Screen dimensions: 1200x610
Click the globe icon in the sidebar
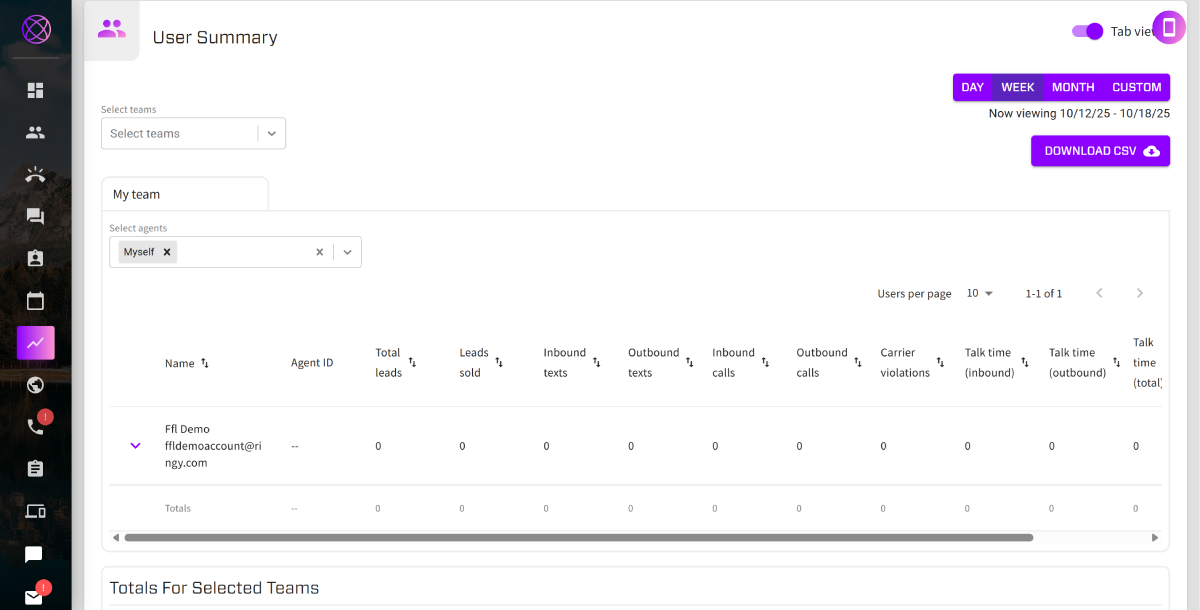(35, 384)
